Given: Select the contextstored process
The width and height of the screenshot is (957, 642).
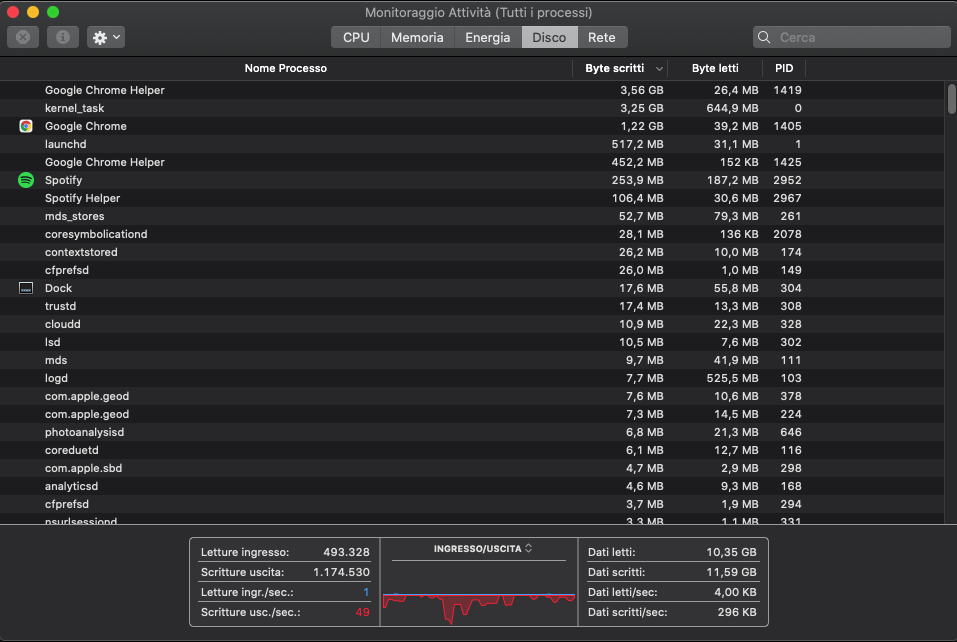Looking at the screenshot, I should (472, 252).
